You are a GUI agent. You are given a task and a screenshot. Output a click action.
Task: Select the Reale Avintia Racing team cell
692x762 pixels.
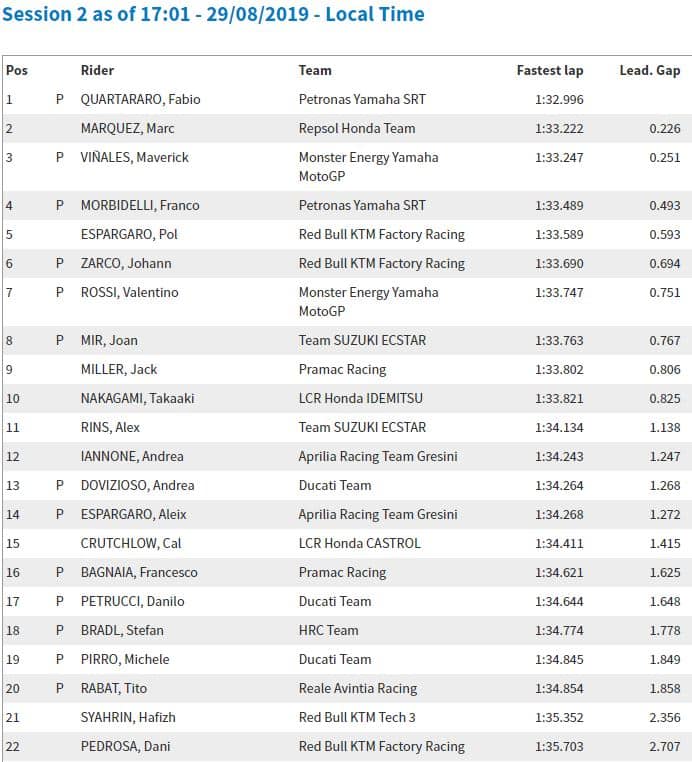(x=358, y=689)
